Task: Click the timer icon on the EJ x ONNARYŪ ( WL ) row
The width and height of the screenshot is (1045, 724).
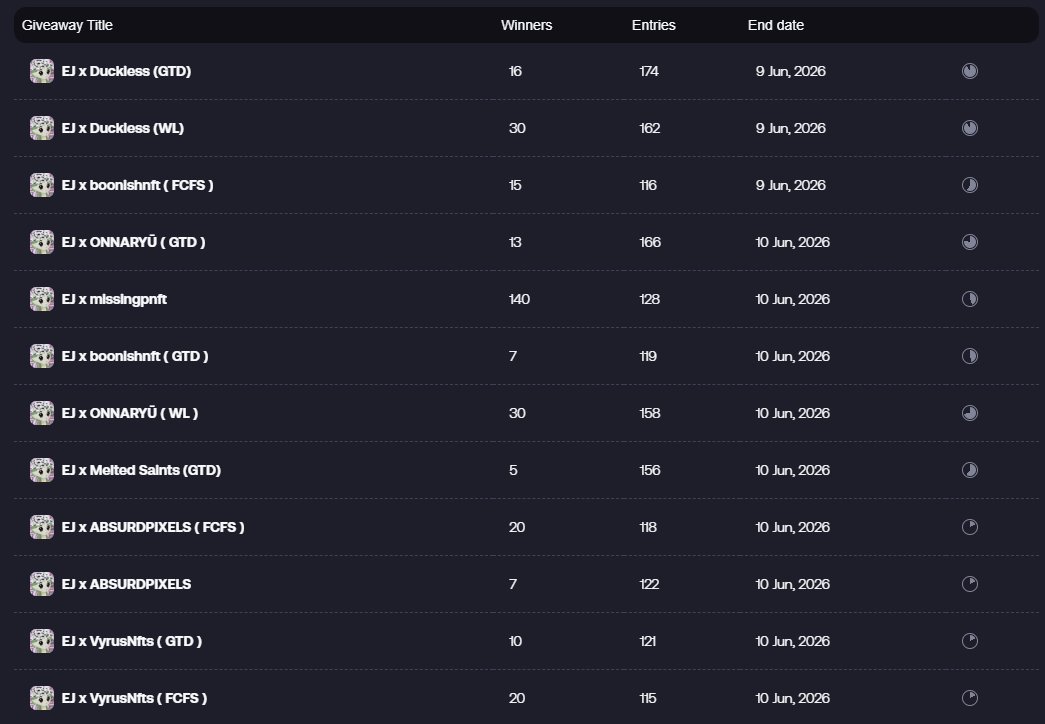Action: click(x=970, y=413)
